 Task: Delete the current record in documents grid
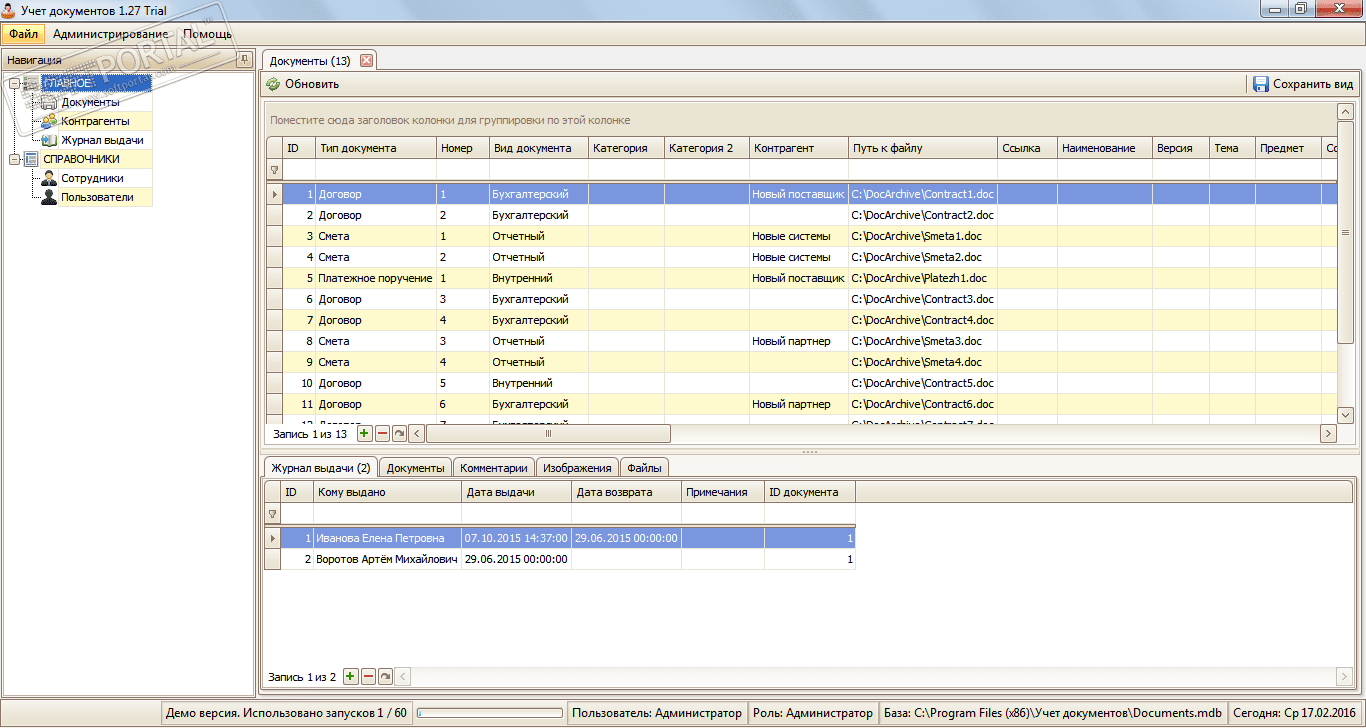pyautogui.click(x=382, y=433)
